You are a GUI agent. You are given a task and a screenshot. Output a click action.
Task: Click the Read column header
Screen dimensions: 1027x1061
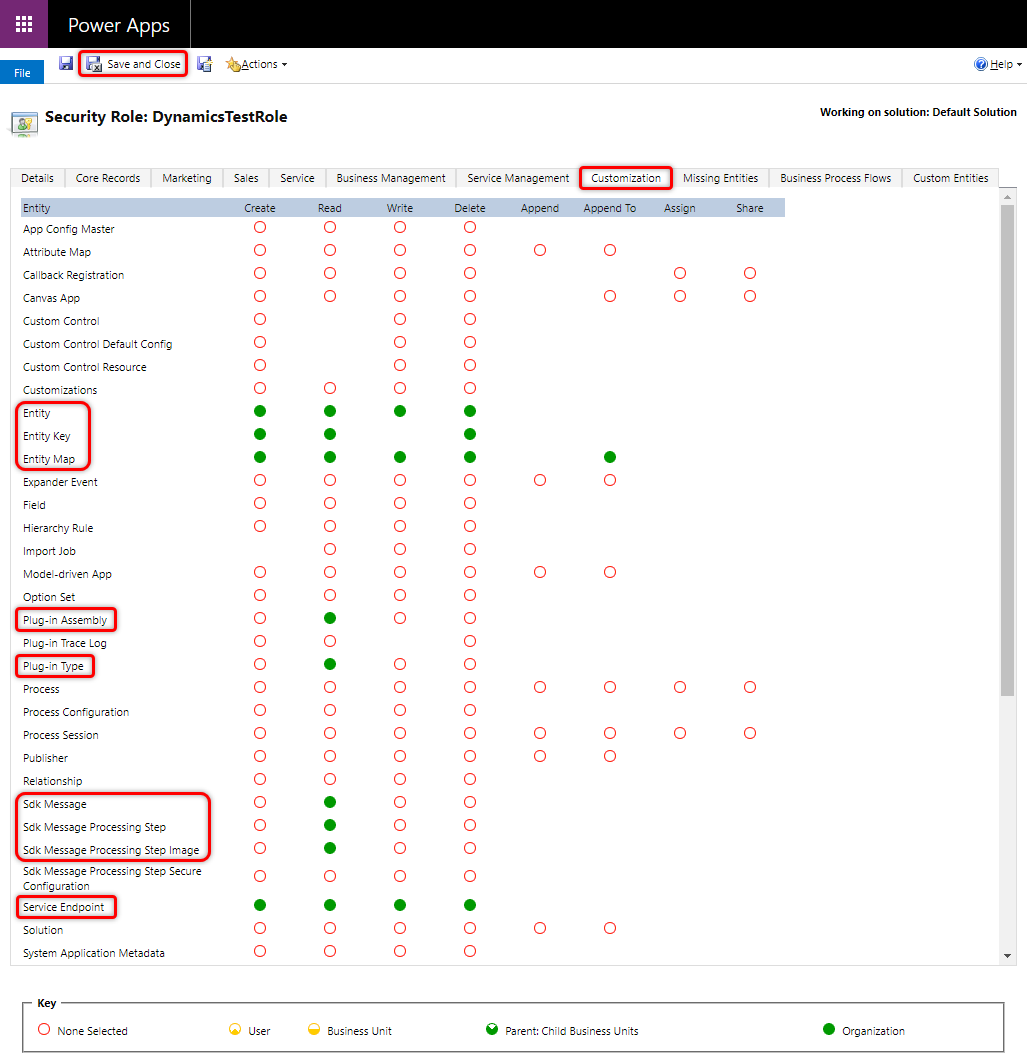330,208
